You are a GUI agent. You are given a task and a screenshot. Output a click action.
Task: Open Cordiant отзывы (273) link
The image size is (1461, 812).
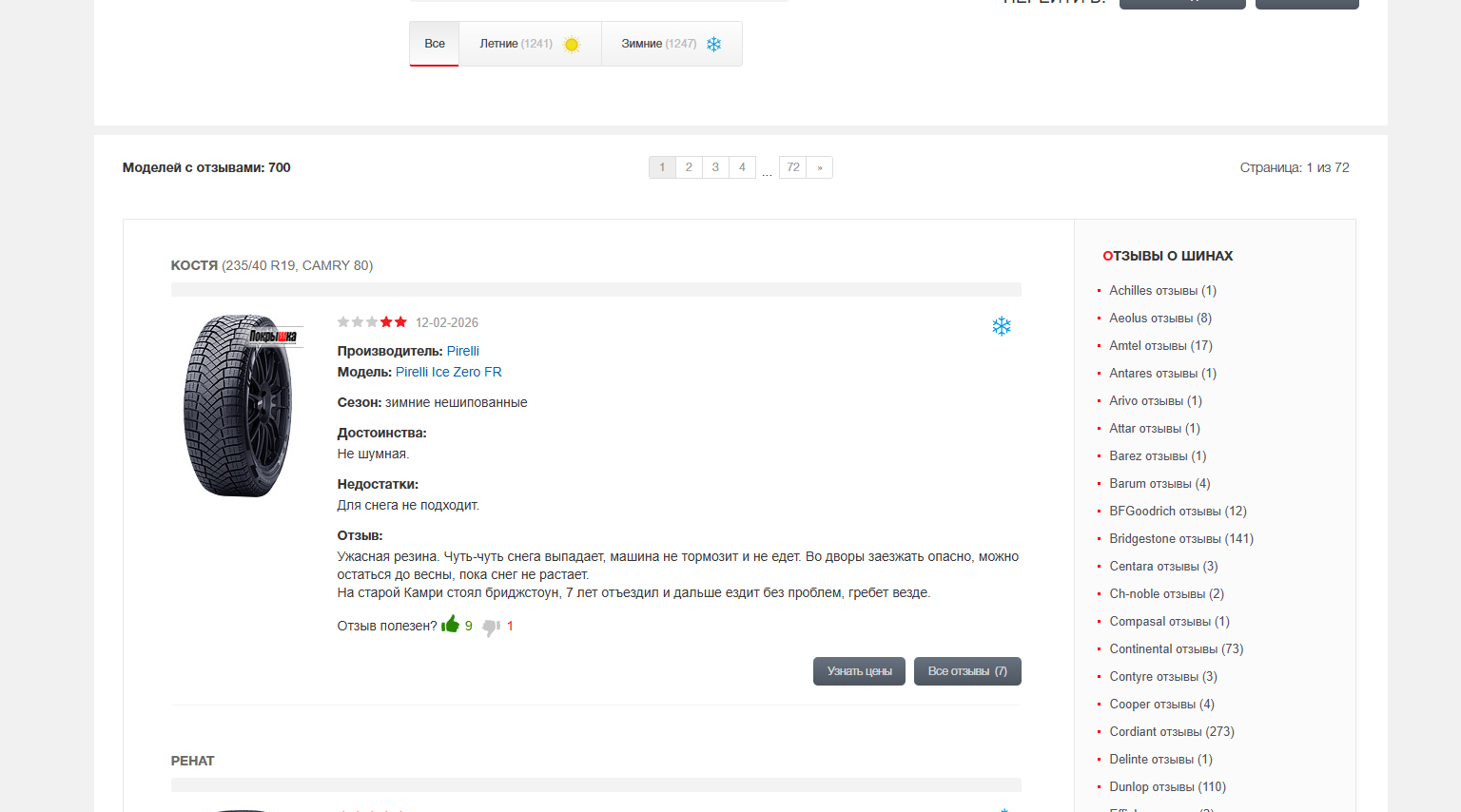pos(1172,732)
